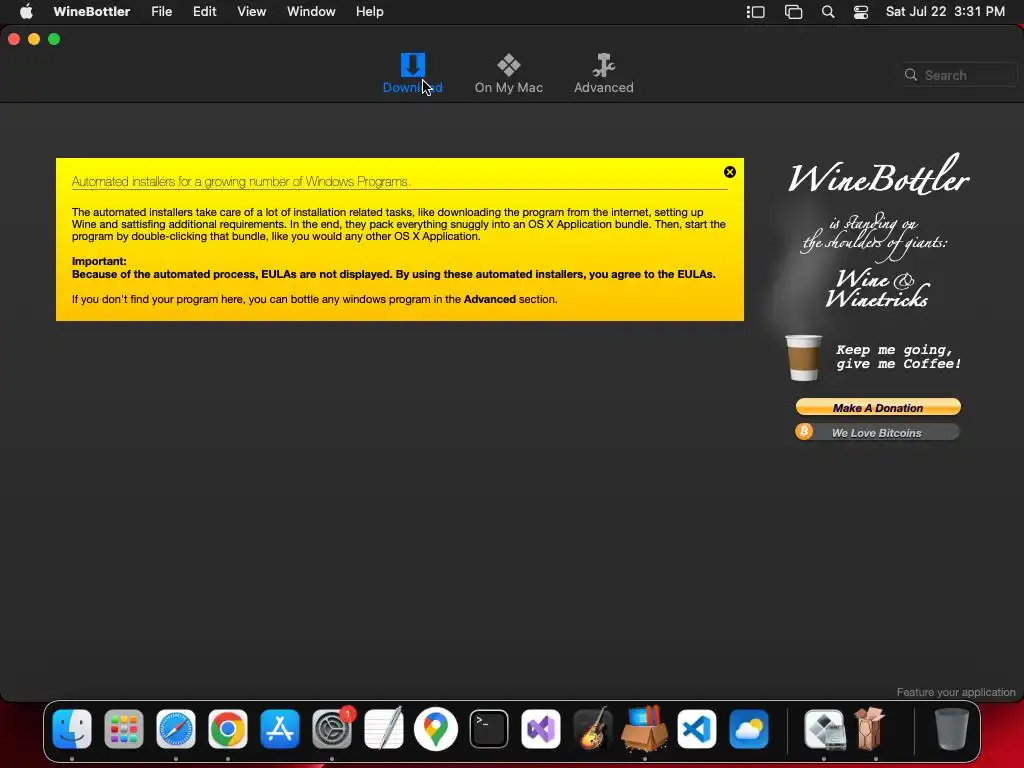
Task: Click the coffee cup image
Action: 803,357
